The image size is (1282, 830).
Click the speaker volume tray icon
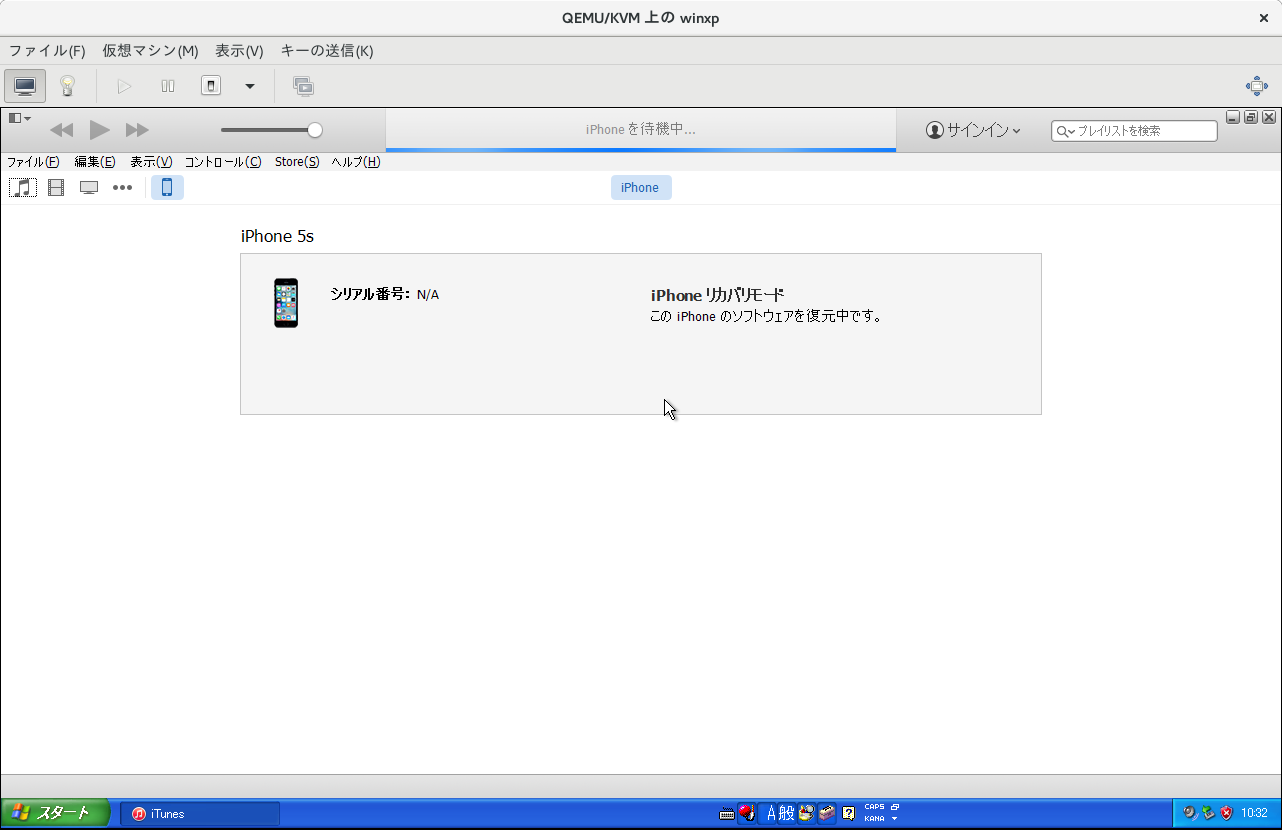click(x=1190, y=813)
